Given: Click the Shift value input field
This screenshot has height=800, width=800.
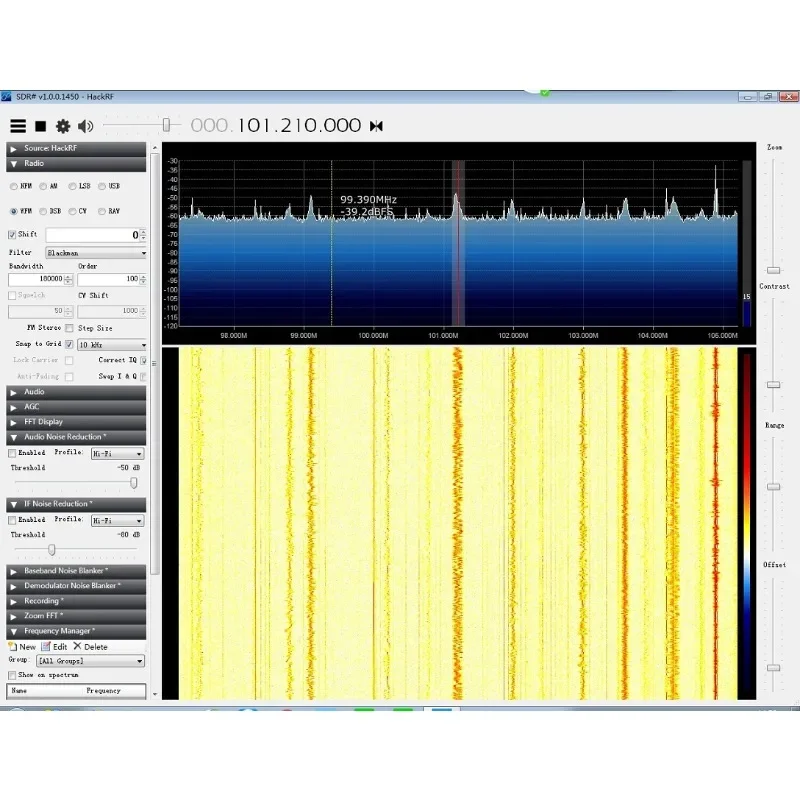Looking at the screenshot, I should click(92, 235).
